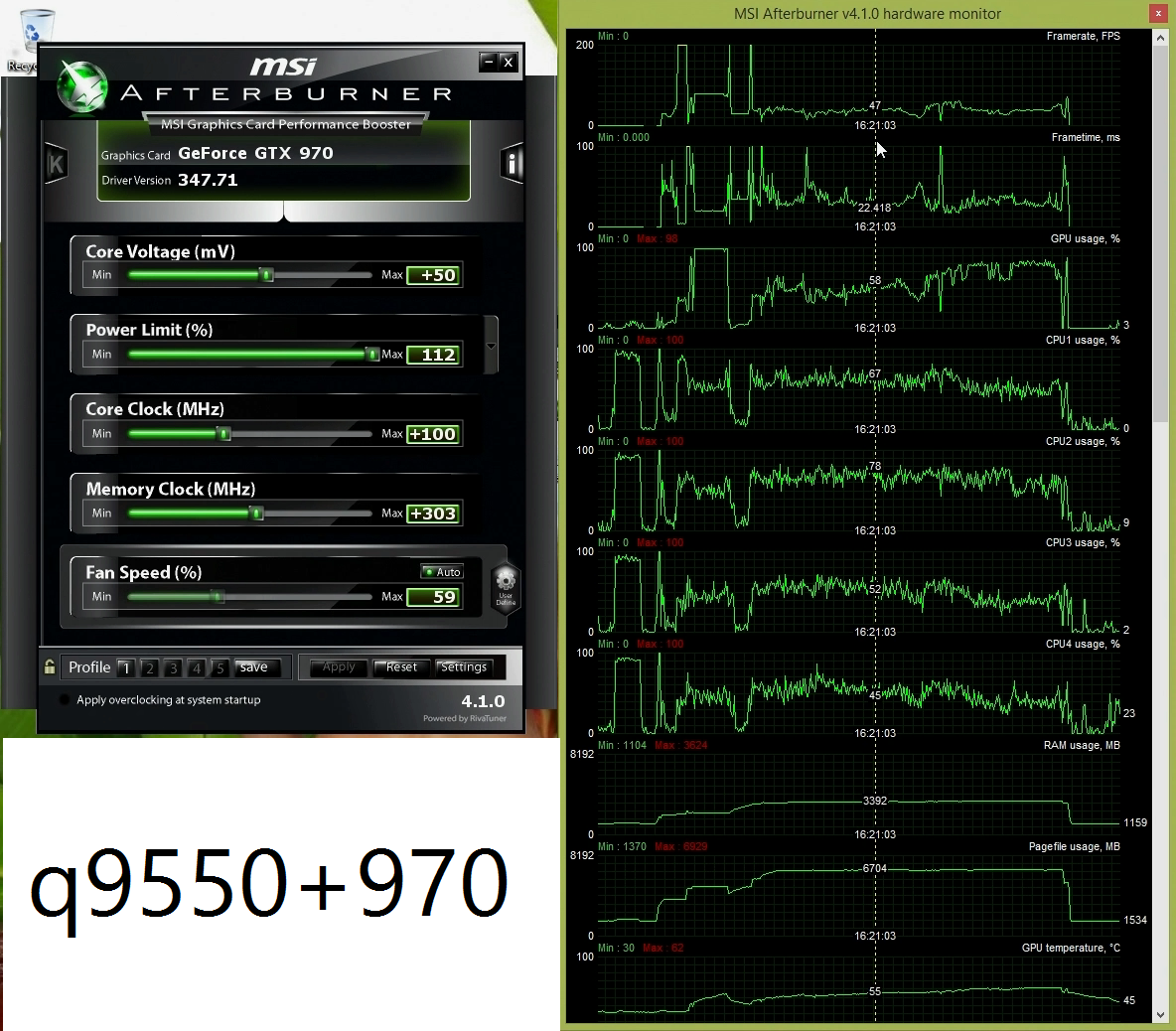Click the Fan Speed slider handle

[218, 597]
